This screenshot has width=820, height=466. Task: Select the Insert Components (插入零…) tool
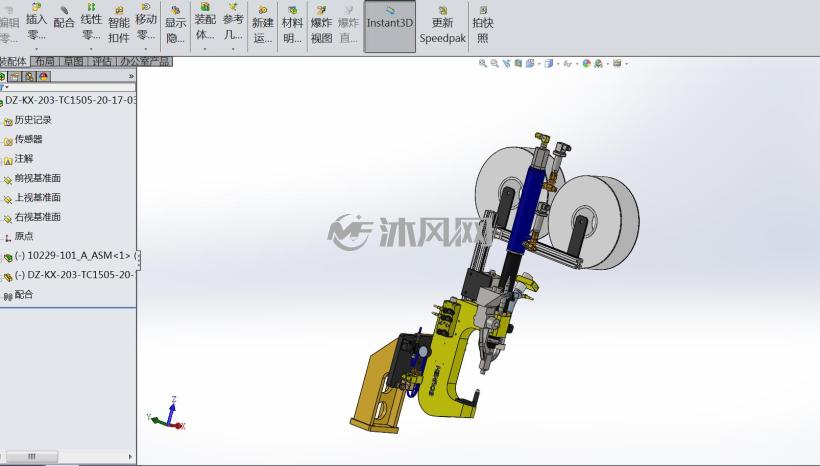36,22
